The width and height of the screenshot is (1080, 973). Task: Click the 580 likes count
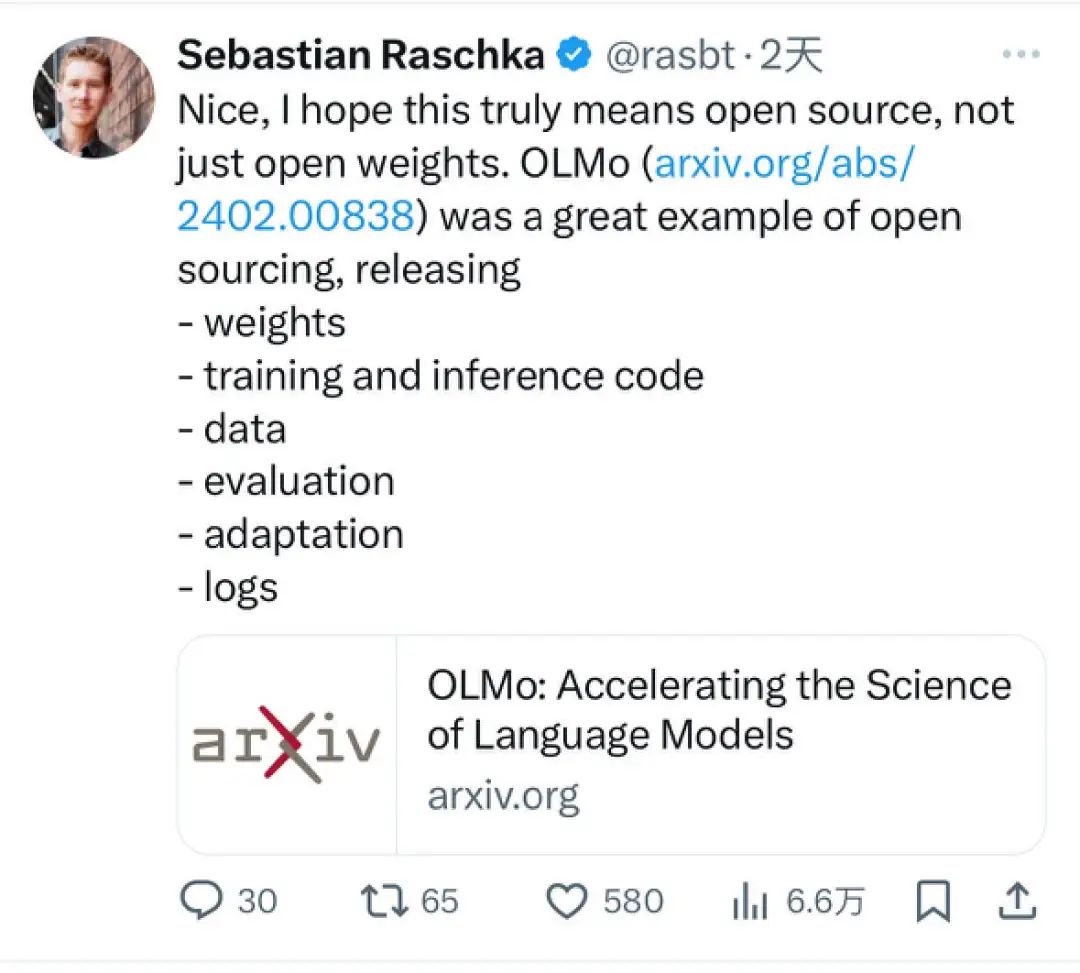point(633,901)
